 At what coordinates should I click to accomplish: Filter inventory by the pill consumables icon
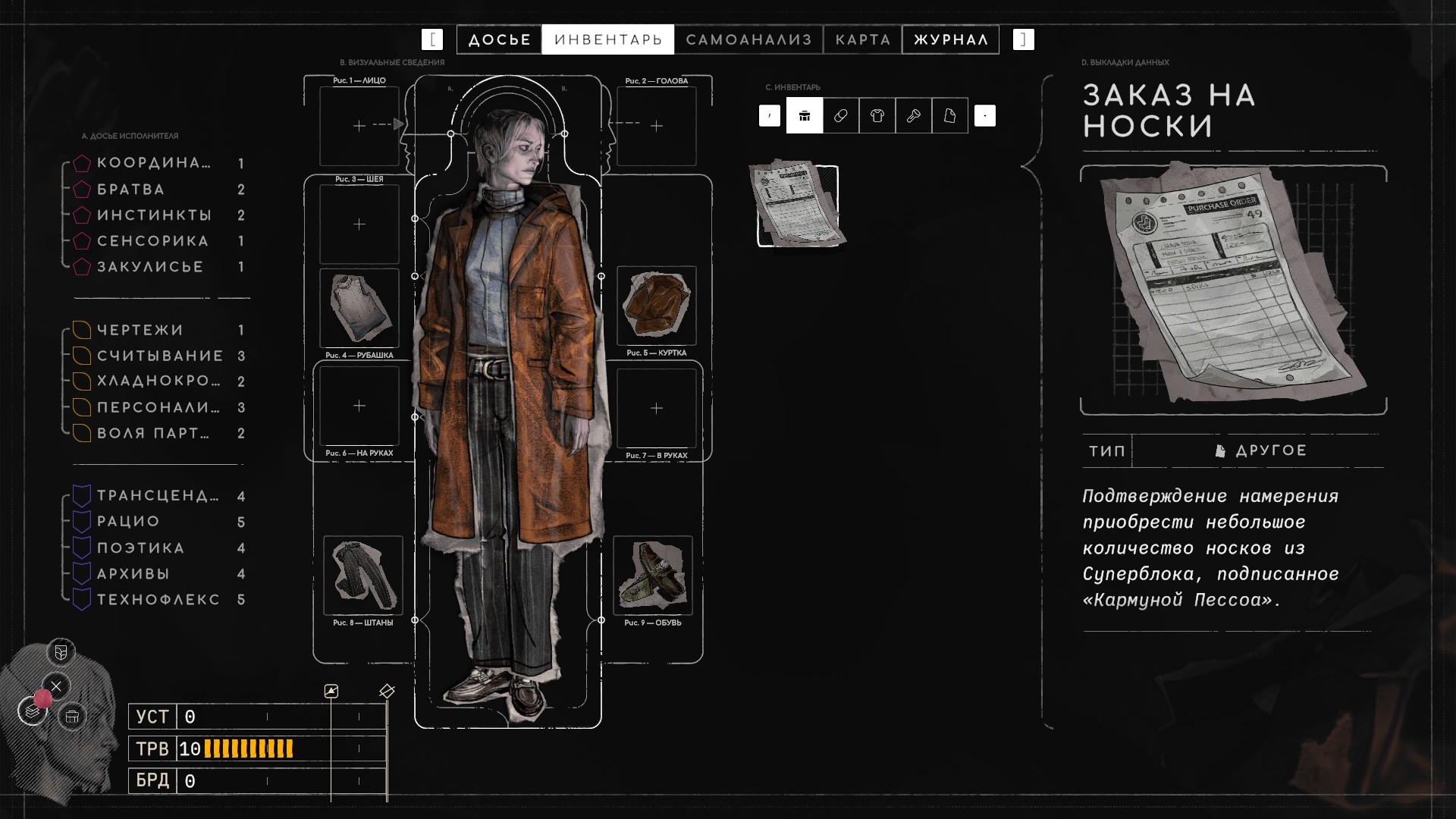[841, 116]
